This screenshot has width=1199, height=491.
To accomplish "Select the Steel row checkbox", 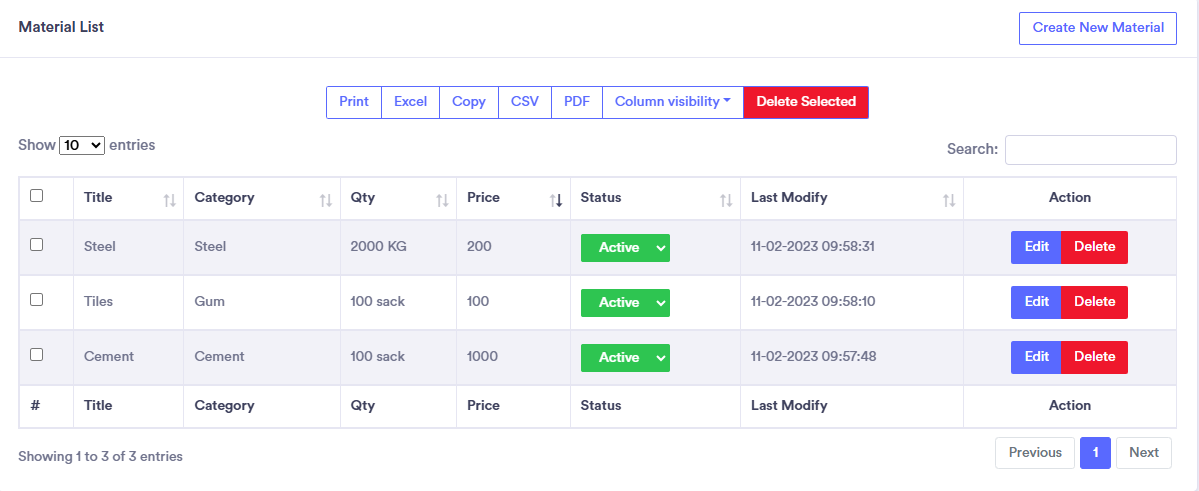I will pyautogui.click(x=37, y=244).
